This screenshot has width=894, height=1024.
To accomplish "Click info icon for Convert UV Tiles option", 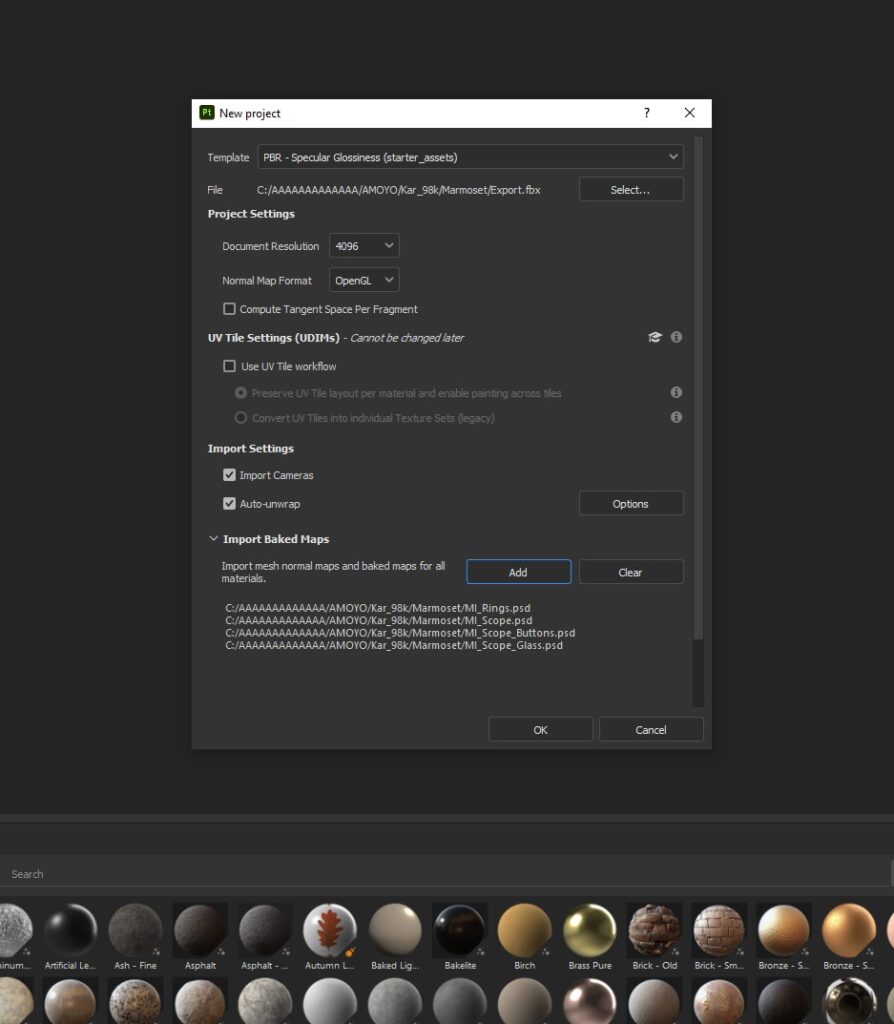I will 677,417.
